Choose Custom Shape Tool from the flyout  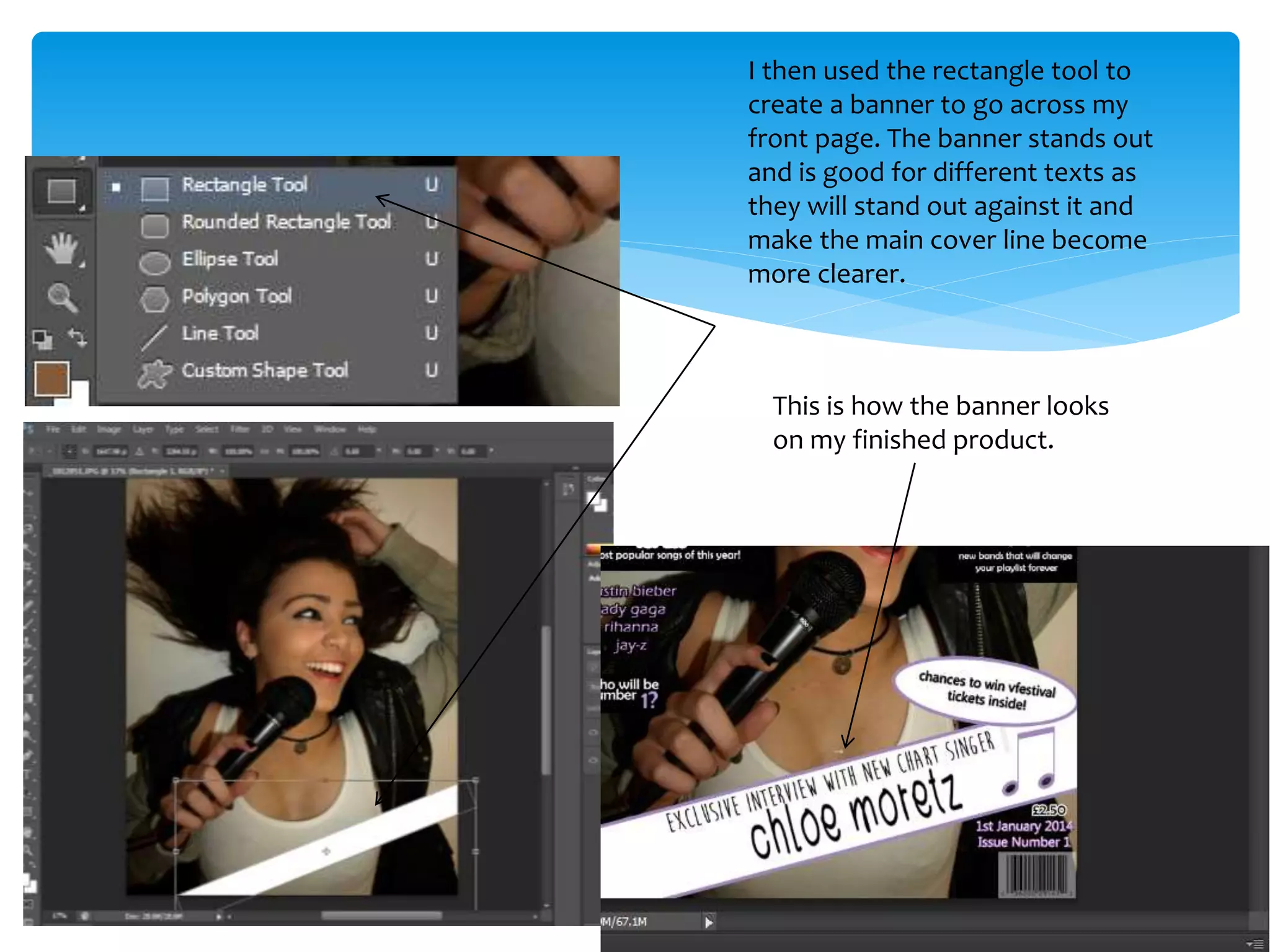point(277,371)
